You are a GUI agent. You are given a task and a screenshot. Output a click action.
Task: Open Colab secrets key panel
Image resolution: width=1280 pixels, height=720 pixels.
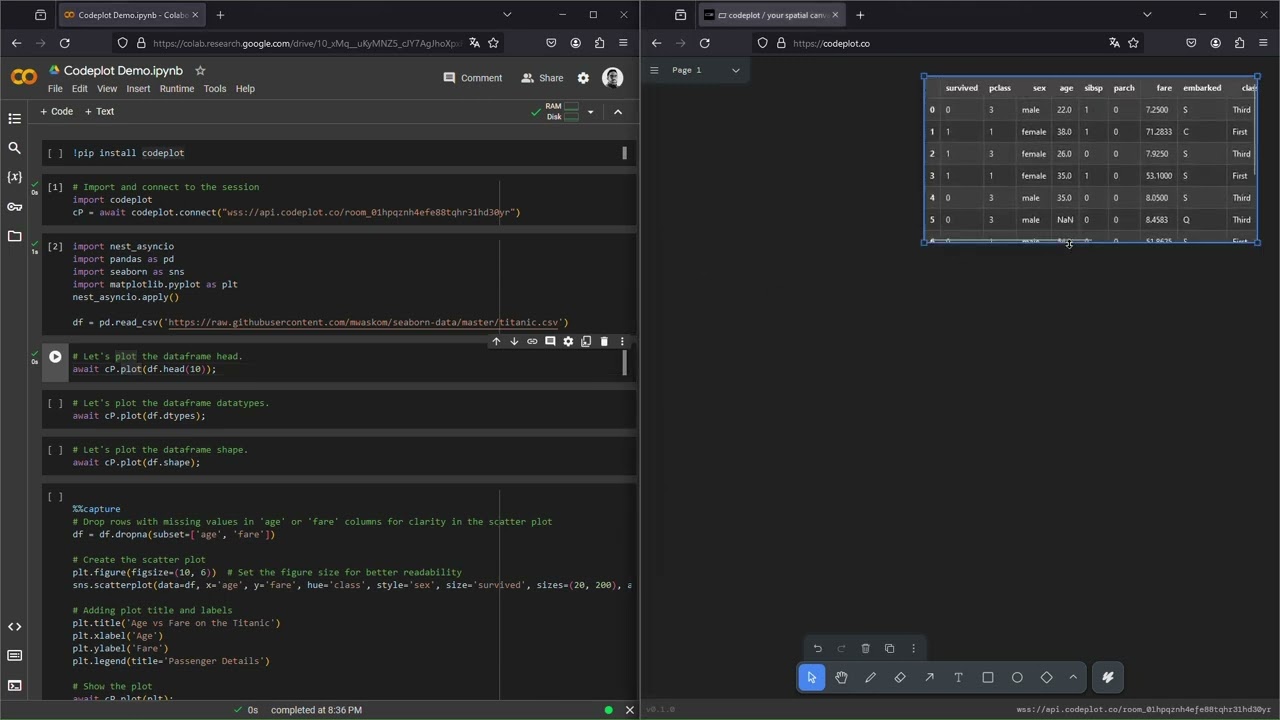(14, 207)
